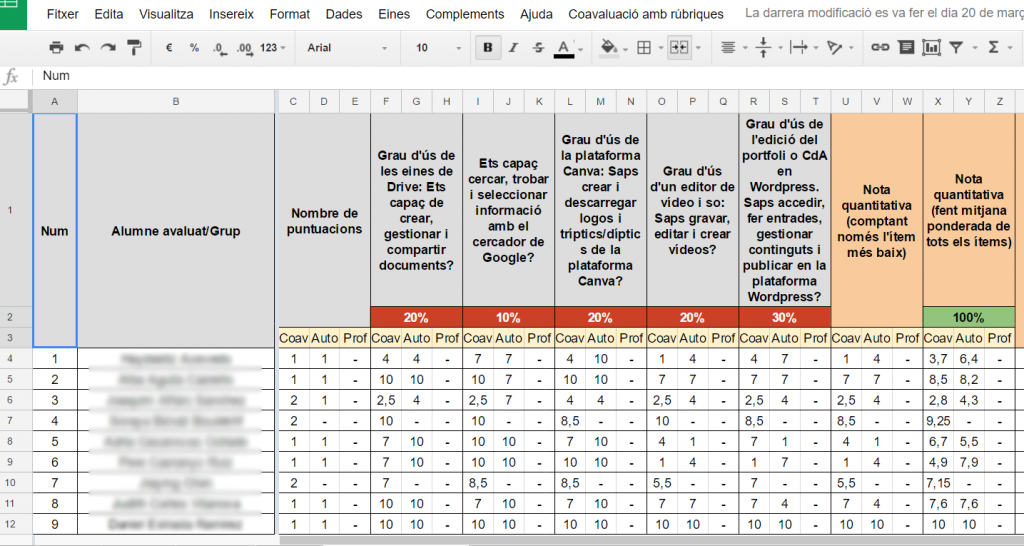Toggle Bold formatting button

point(487,47)
